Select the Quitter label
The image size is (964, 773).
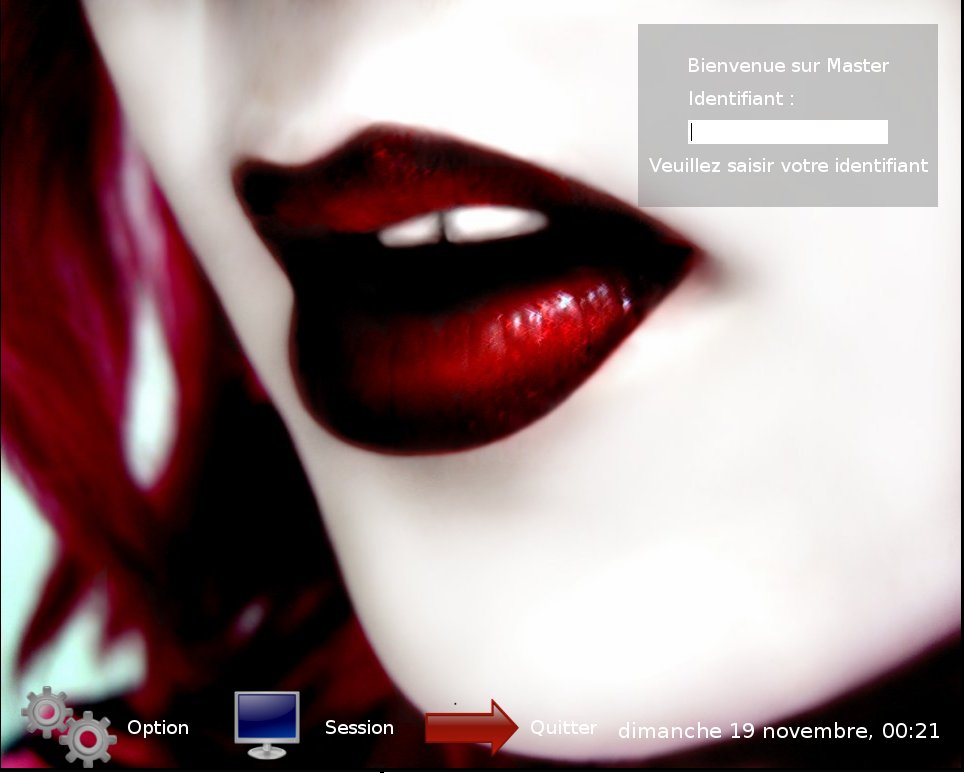point(563,727)
